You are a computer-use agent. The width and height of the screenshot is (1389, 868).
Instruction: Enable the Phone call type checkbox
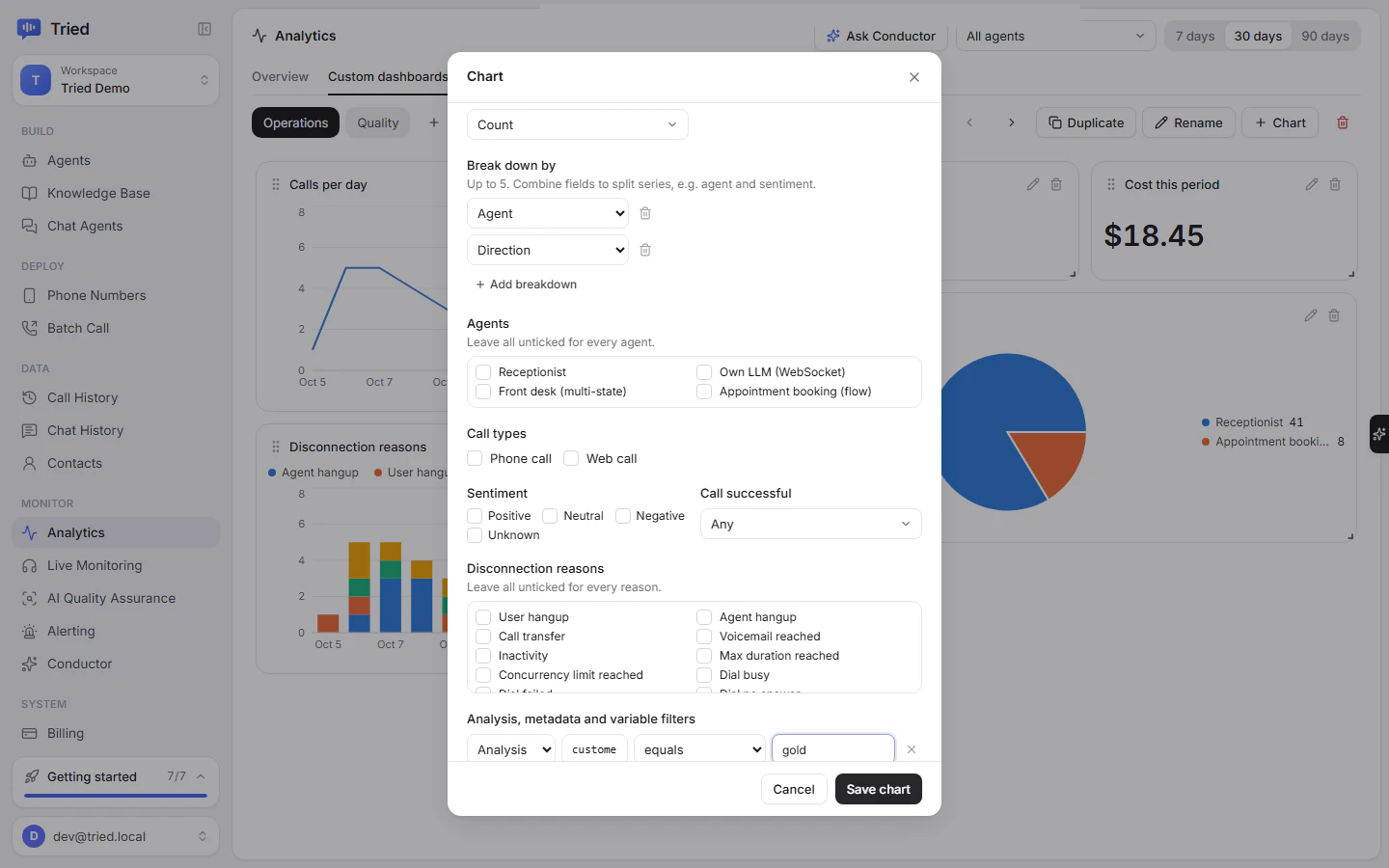click(475, 458)
